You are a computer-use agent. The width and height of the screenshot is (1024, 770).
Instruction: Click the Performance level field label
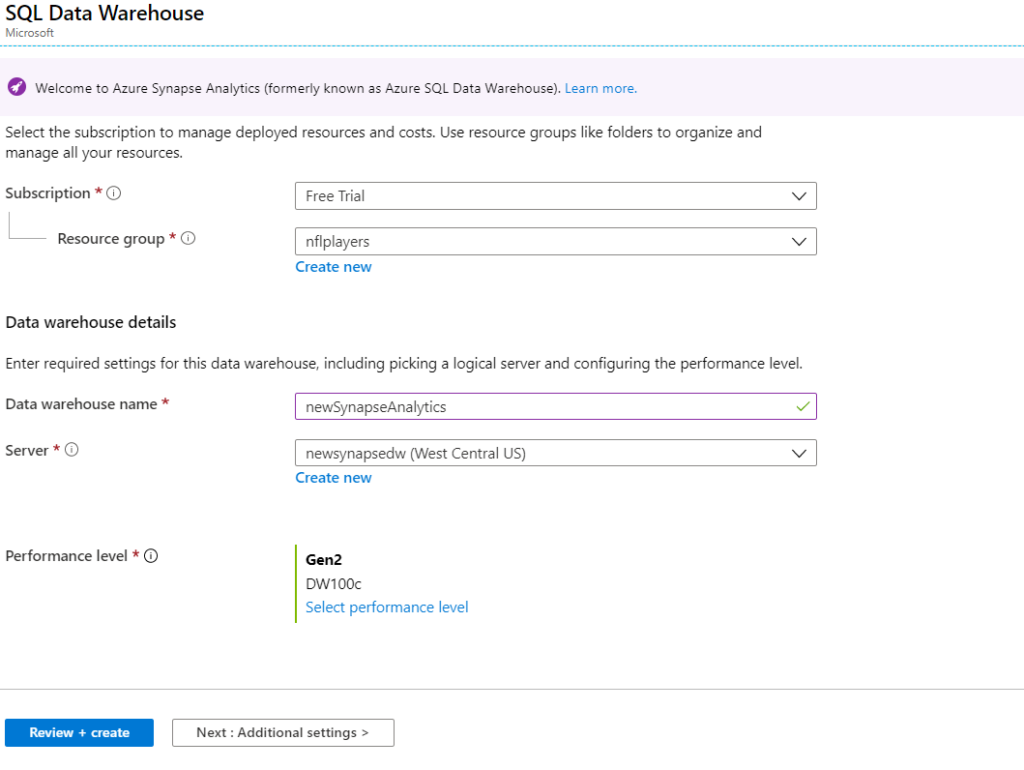click(66, 556)
